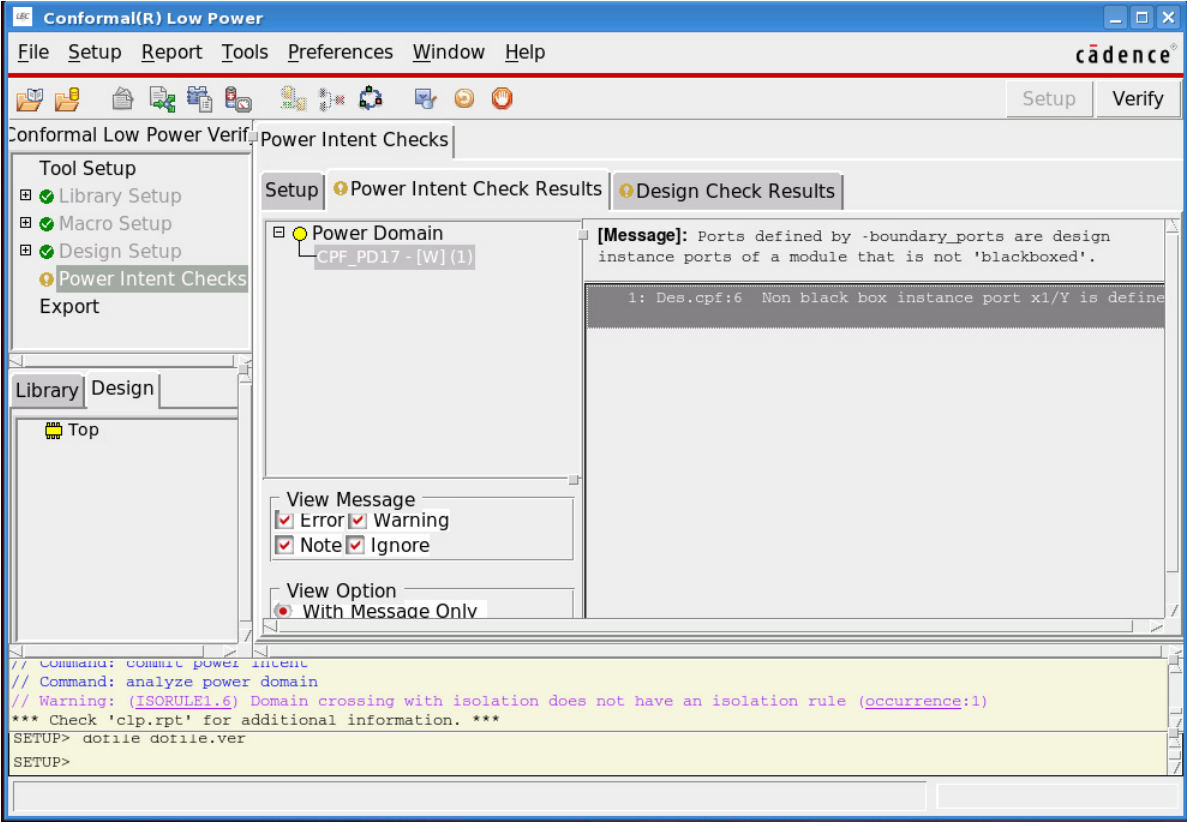The width and height of the screenshot is (1187, 822).
Task: Turn off the Ignore message filter
Action: pos(357,545)
